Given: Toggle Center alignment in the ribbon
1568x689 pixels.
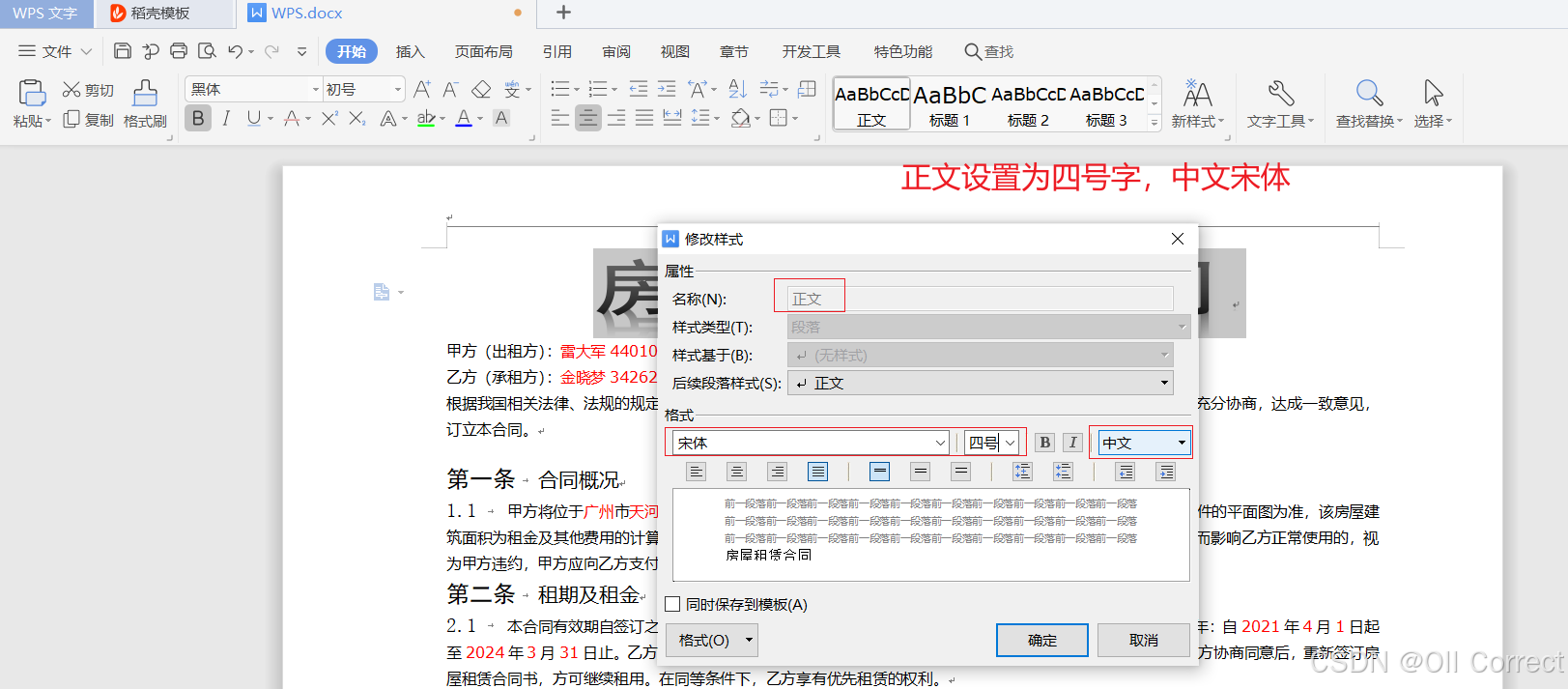Looking at the screenshot, I should click(587, 118).
